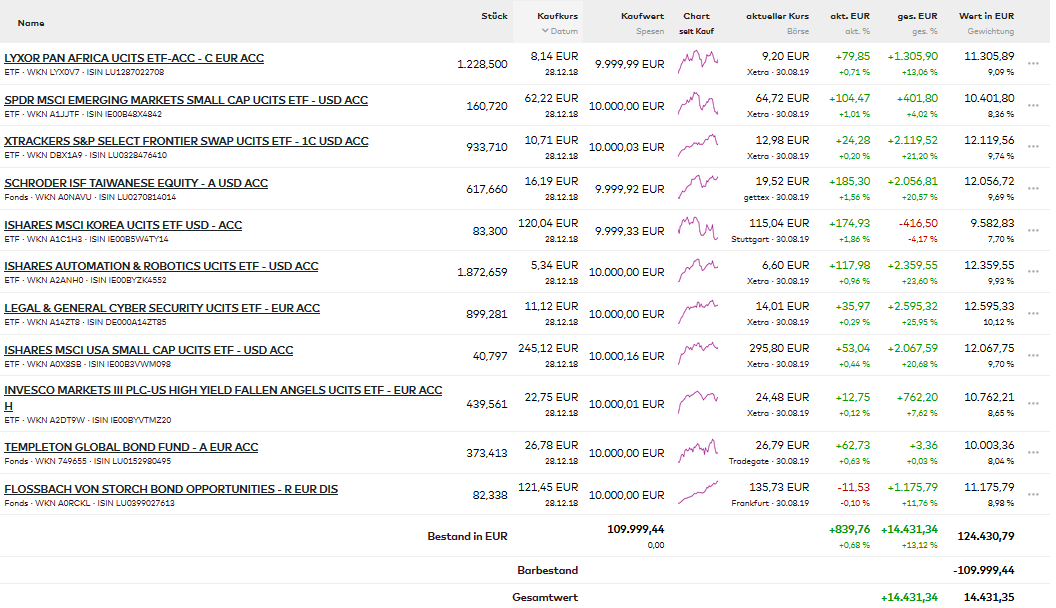The width and height of the screenshot is (1056, 608).
Task: Open three-dot menu for Lyxor Pan Africa ETF
Action: [x=1033, y=64]
